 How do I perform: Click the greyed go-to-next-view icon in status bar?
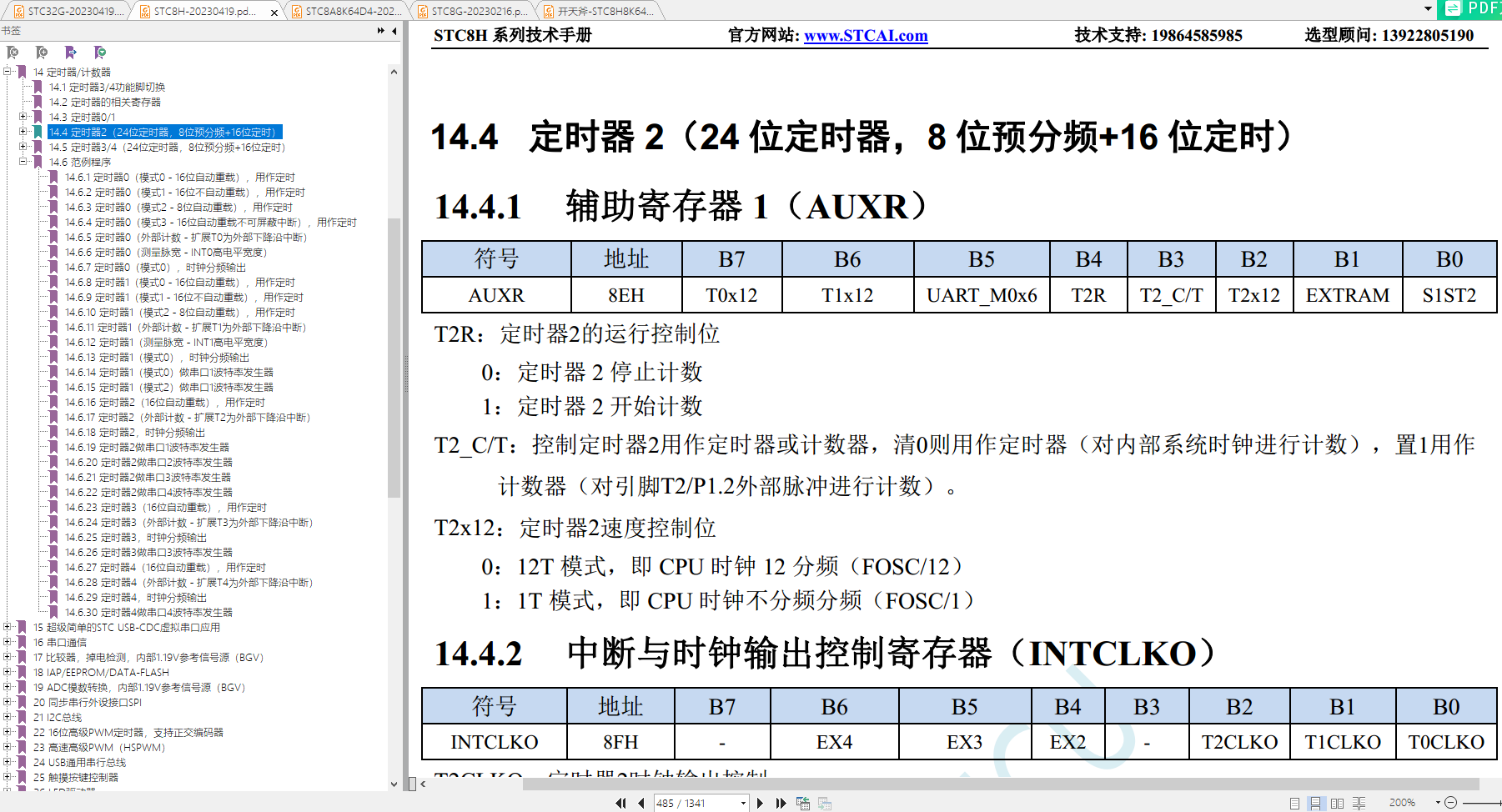click(825, 803)
